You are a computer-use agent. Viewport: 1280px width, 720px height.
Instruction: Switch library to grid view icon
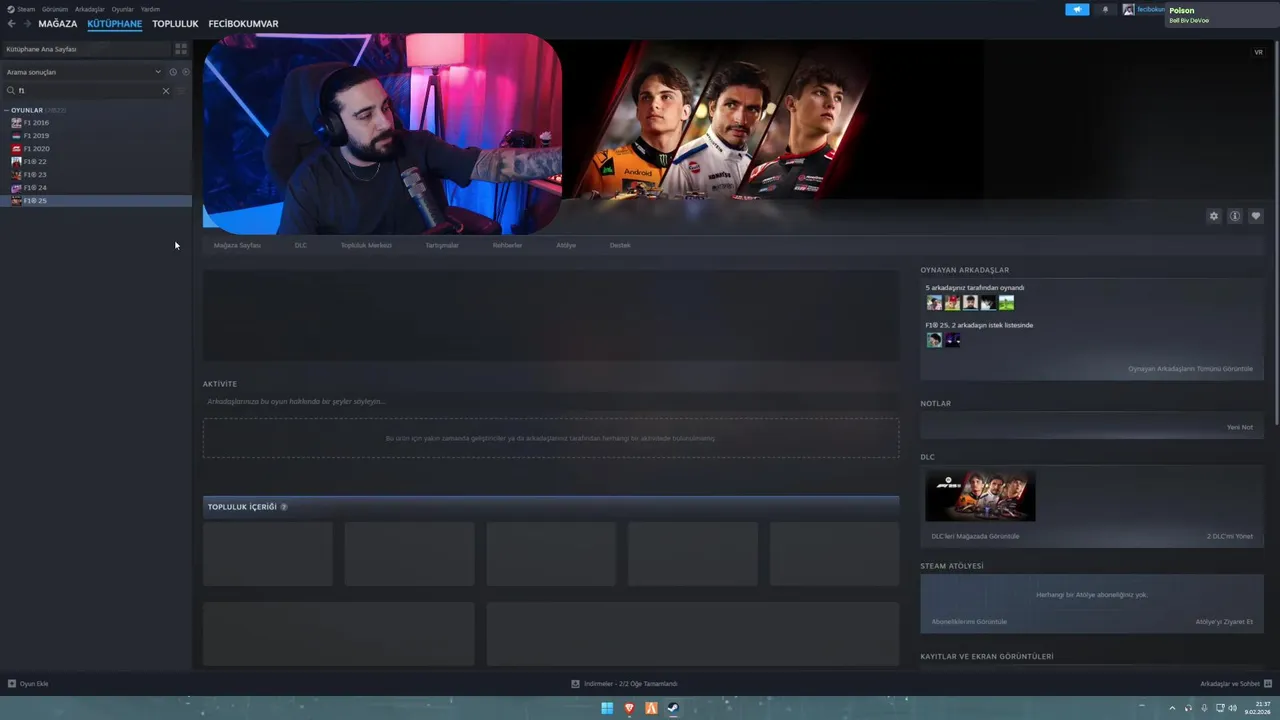pyautogui.click(x=181, y=48)
